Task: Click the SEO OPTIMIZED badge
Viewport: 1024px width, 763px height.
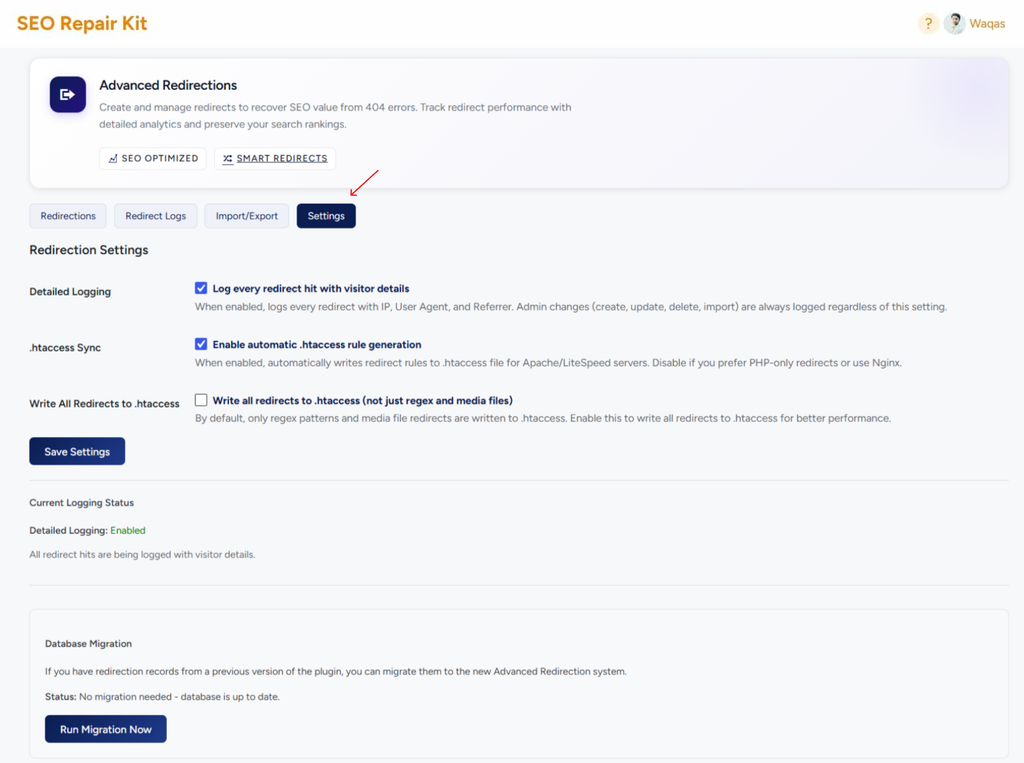Action: 153,159
